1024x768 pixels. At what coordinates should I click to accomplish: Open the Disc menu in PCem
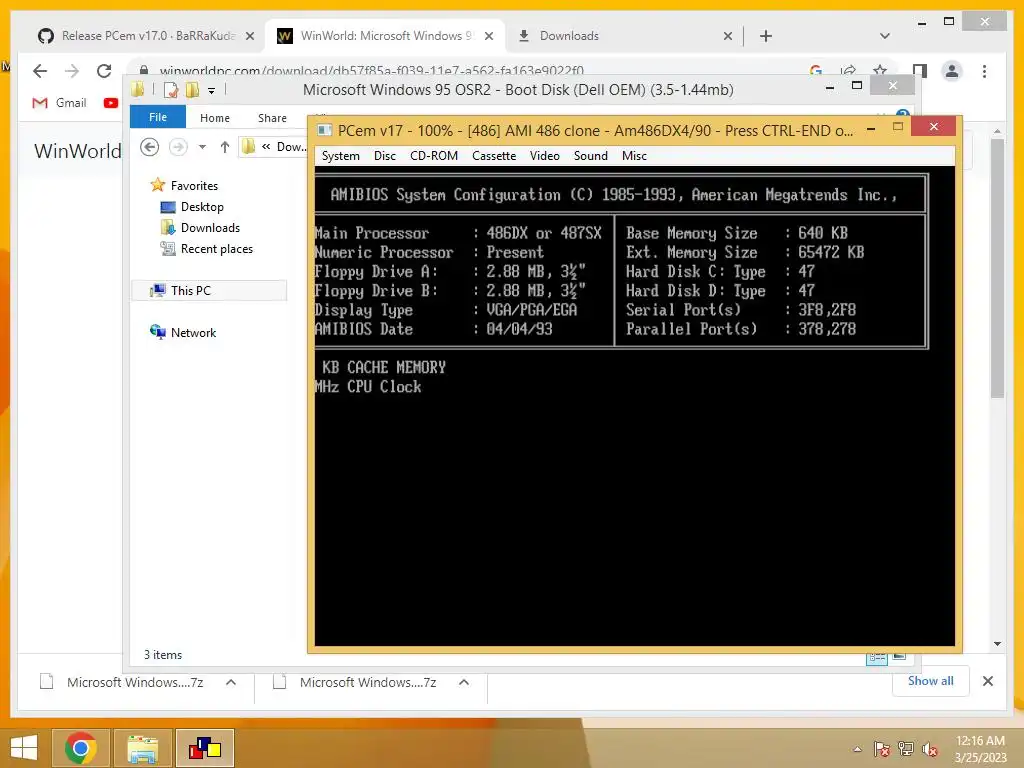(x=385, y=155)
